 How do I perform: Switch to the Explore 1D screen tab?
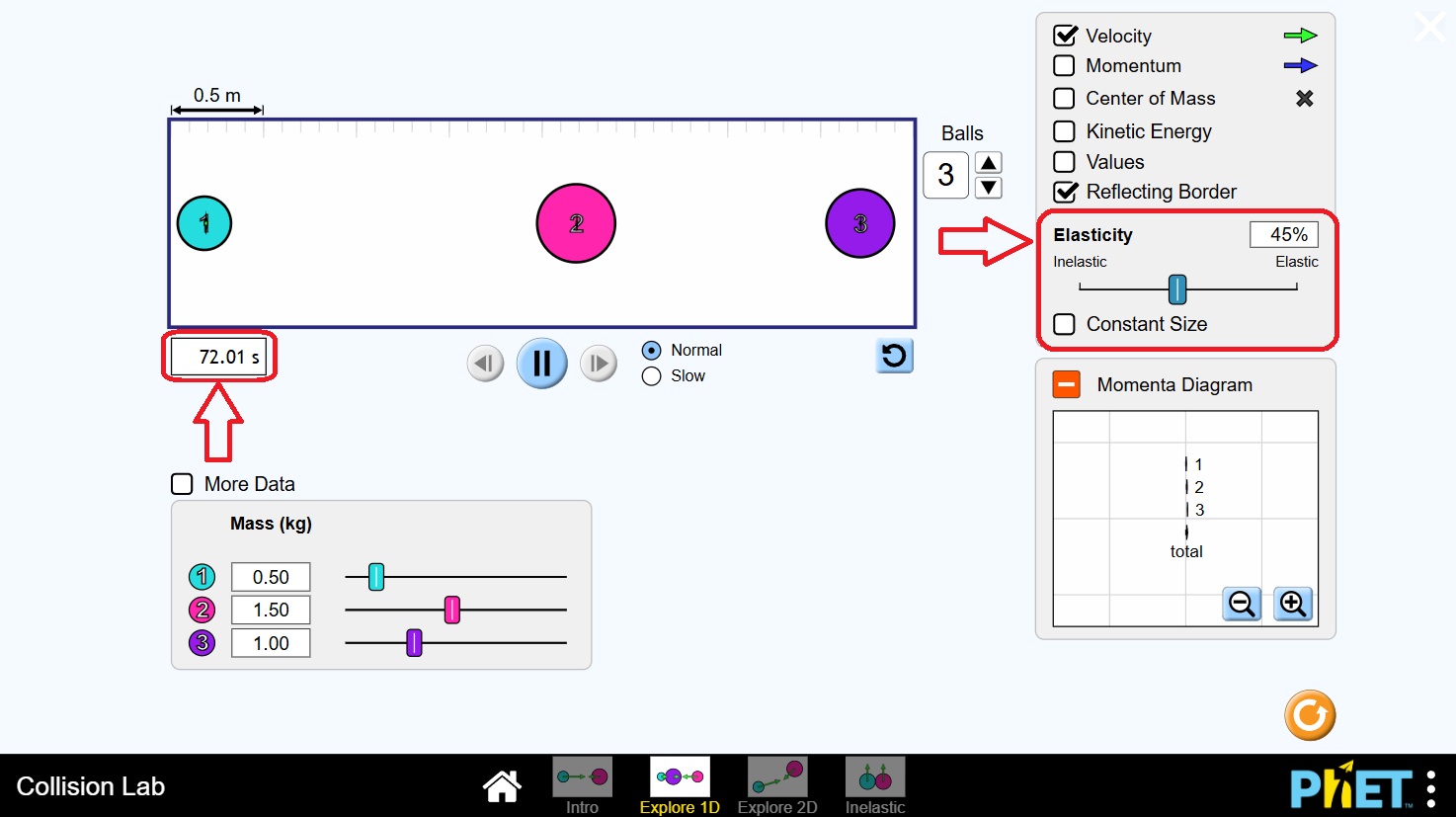click(680, 786)
